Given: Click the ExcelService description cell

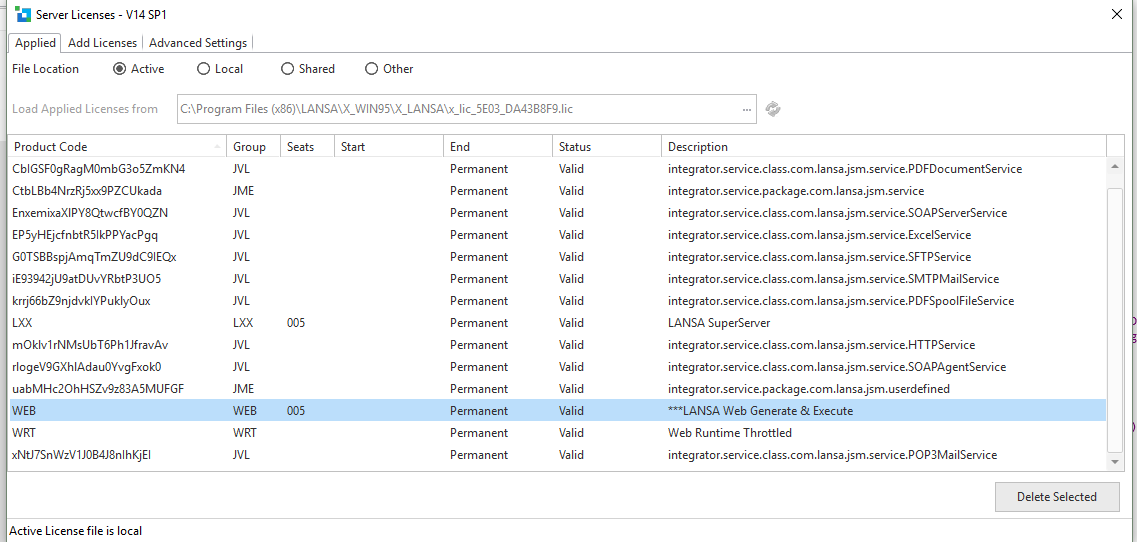Looking at the screenshot, I should click(819, 235).
